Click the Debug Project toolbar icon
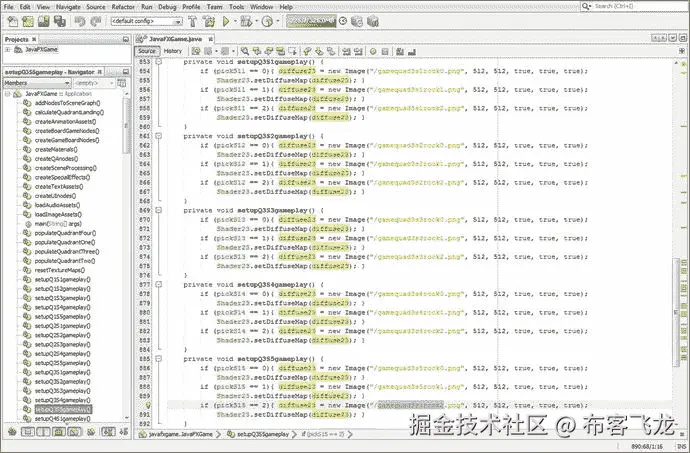690x453 pixels. coord(246,21)
